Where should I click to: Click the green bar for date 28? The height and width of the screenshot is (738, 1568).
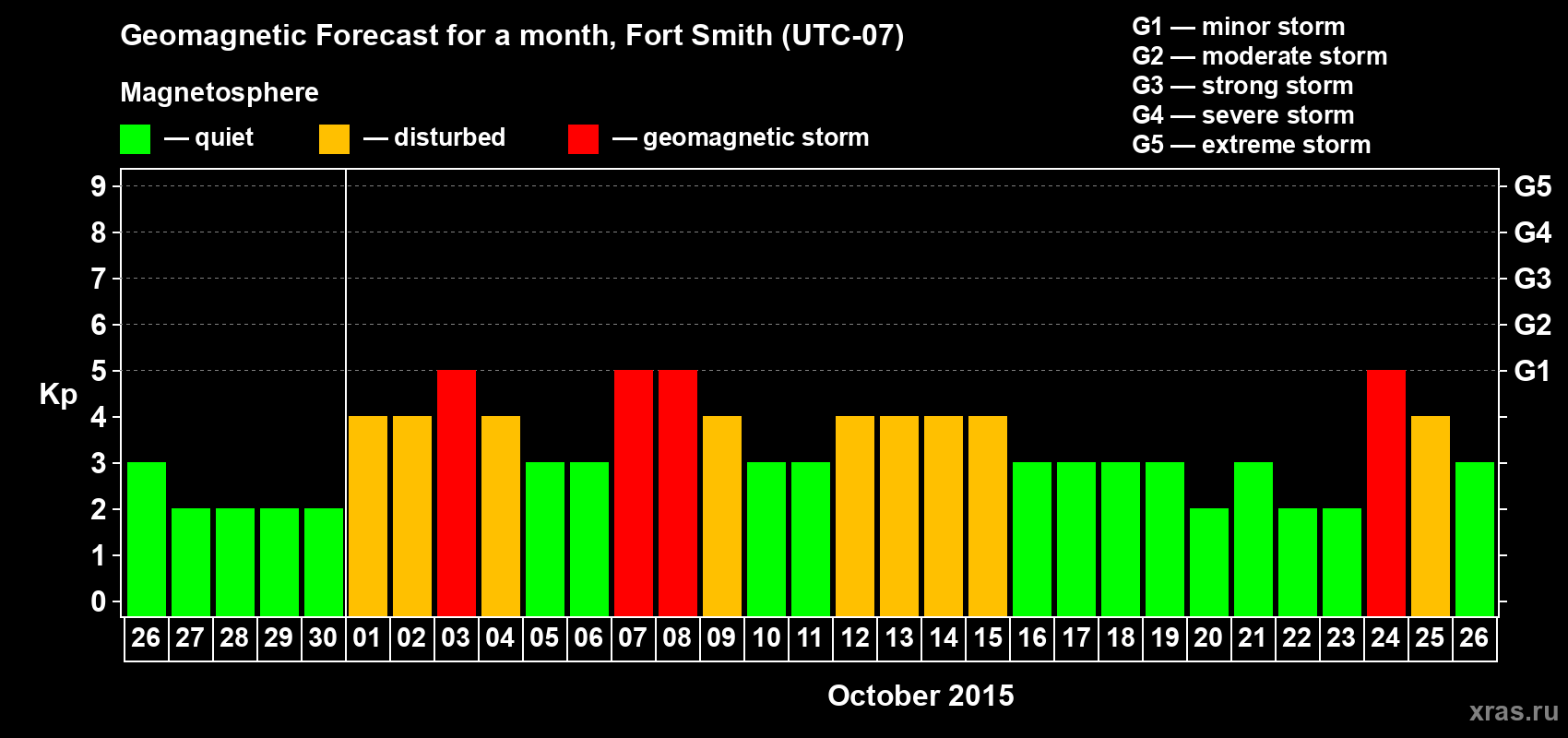(235, 562)
